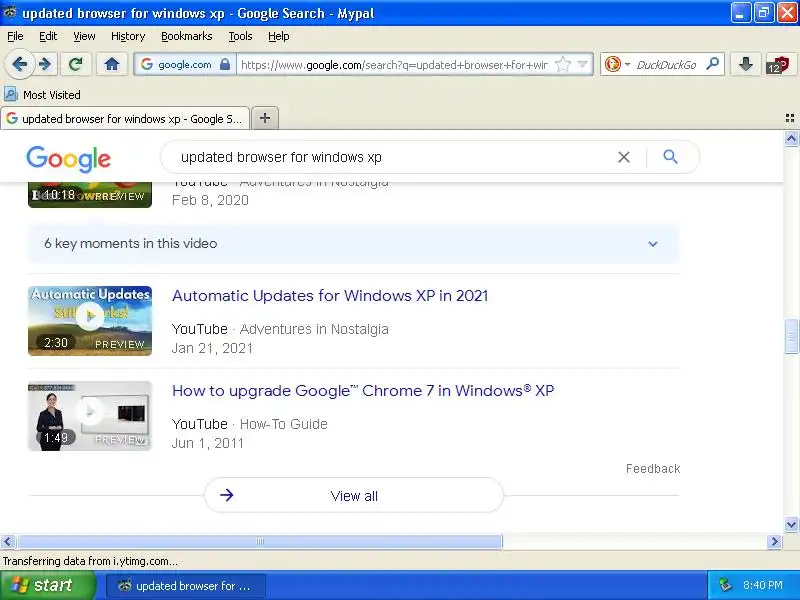Click the red shield extension icon

pyautogui.click(x=778, y=65)
